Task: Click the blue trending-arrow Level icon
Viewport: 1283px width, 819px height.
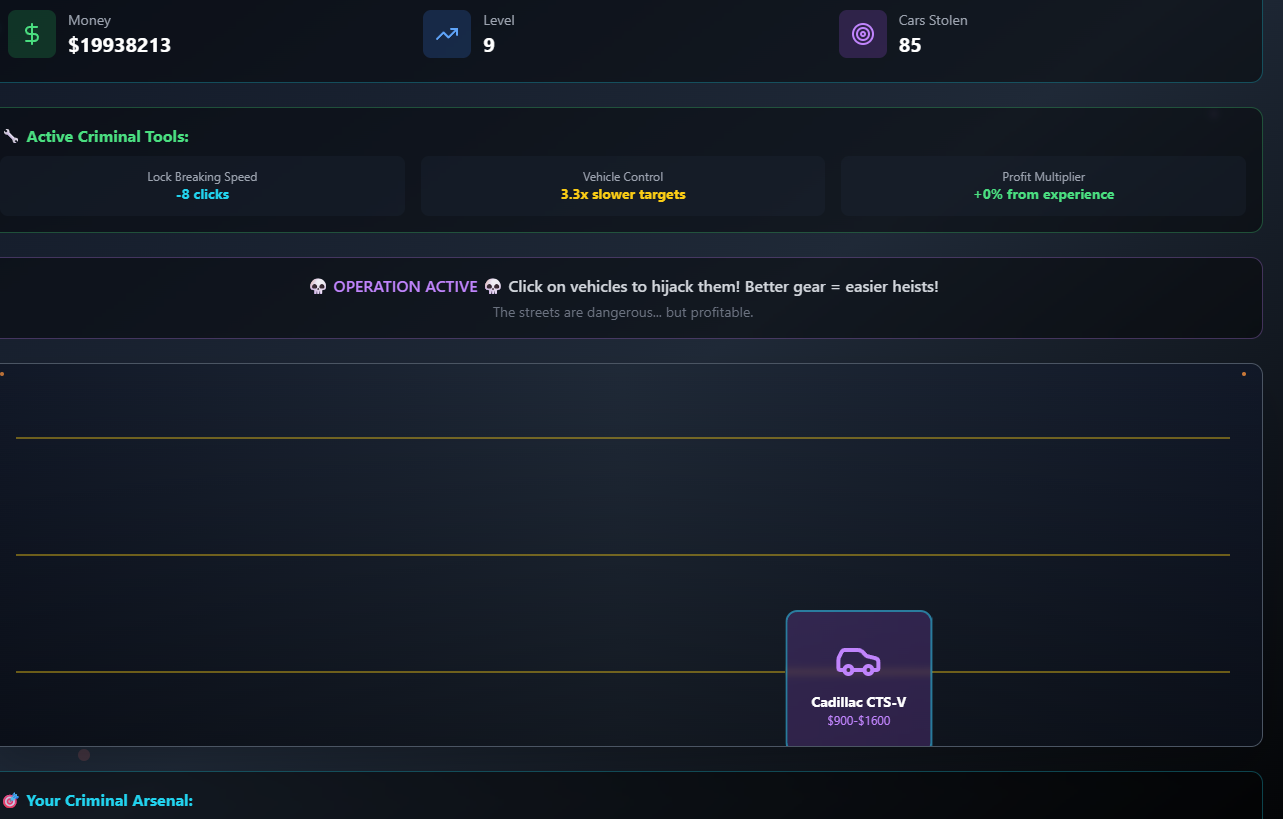Action: [447, 34]
